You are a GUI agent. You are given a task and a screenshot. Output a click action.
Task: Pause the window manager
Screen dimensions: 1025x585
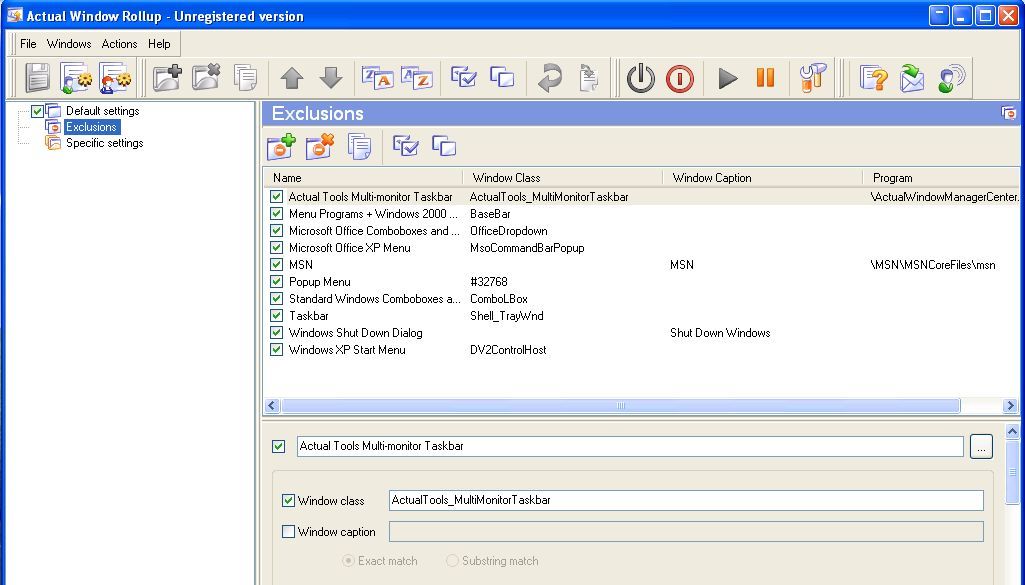[x=764, y=77]
